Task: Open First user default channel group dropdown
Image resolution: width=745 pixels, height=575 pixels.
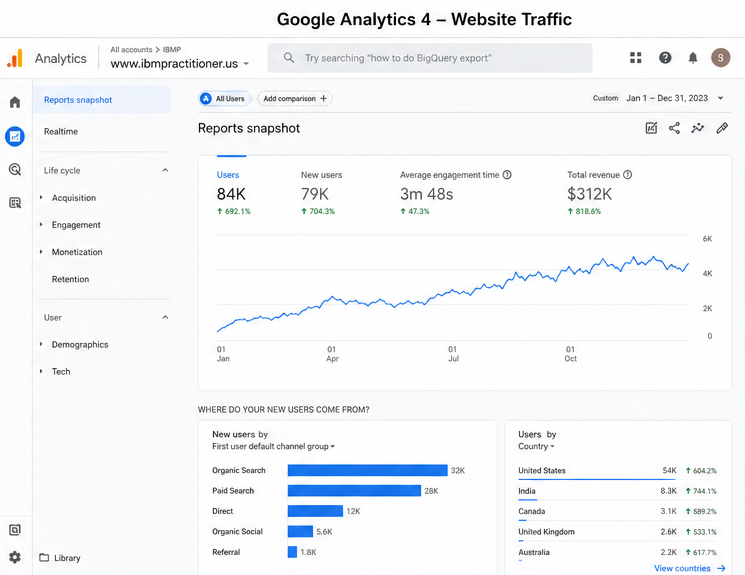Action: coord(274,446)
